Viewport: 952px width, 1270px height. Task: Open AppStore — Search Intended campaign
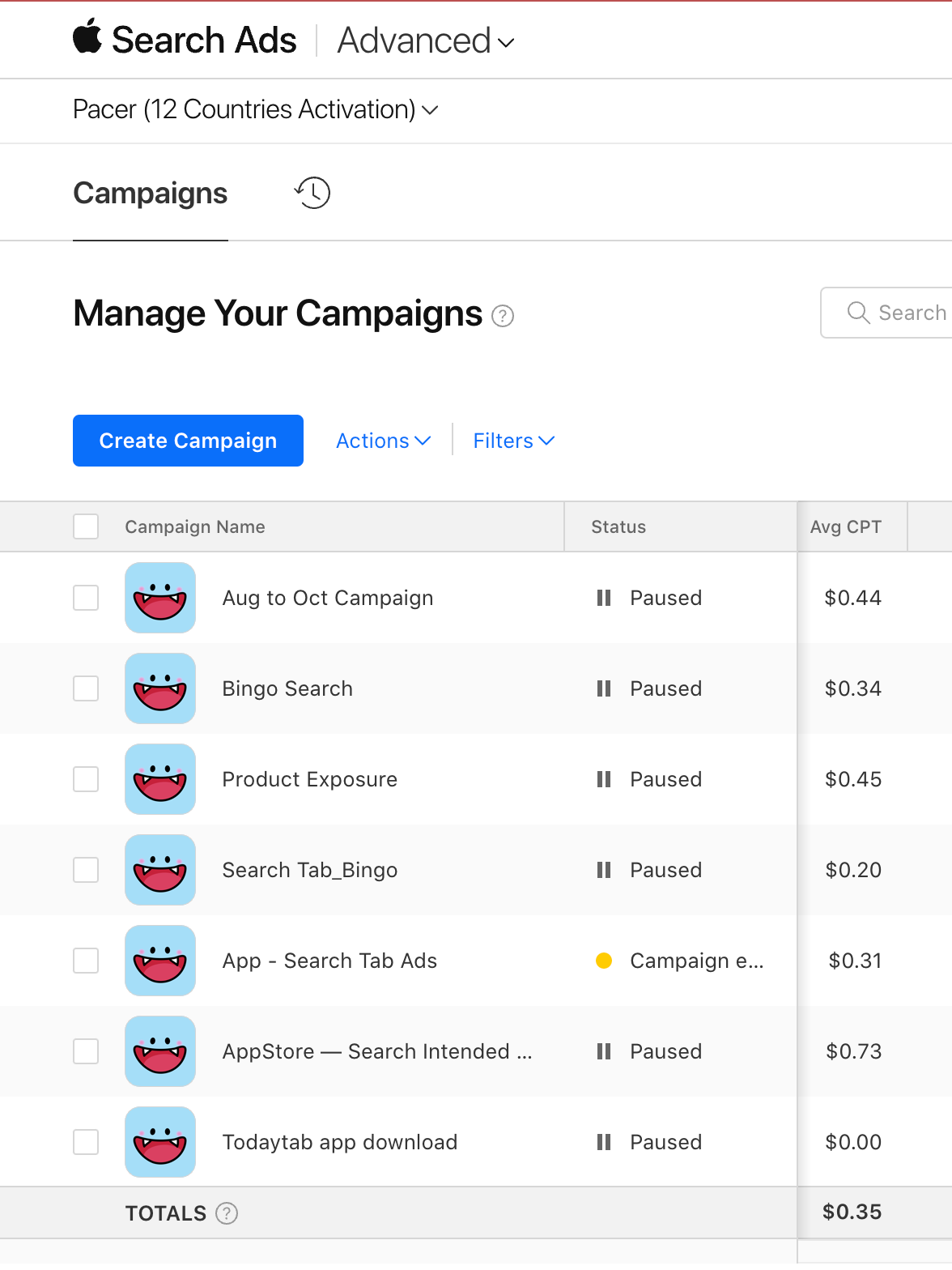[x=377, y=1051]
